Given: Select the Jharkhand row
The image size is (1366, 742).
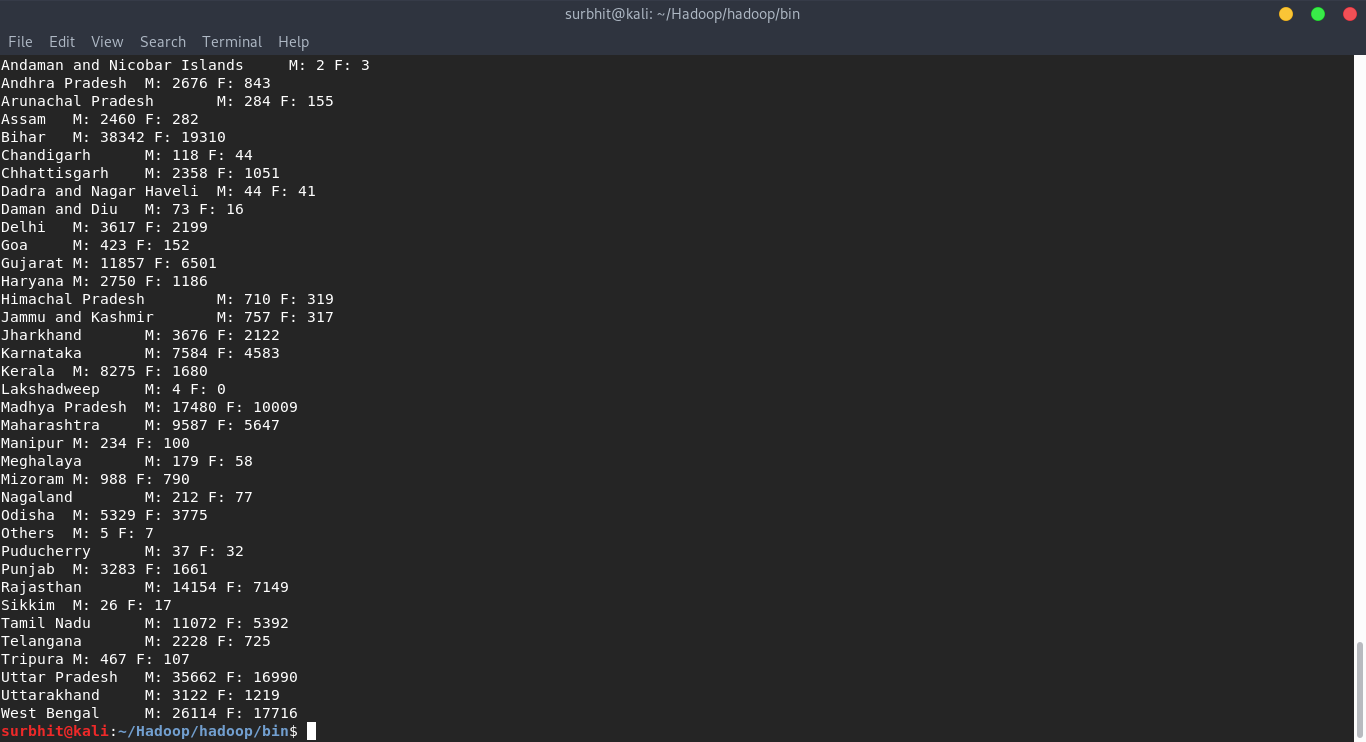Looking at the screenshot, I should click(140, 335).
